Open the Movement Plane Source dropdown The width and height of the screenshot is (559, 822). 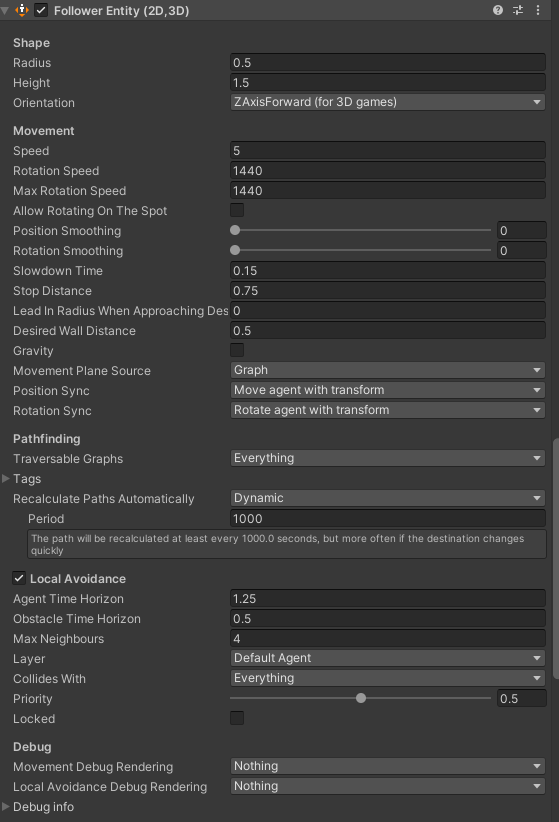tap(388, 370)
